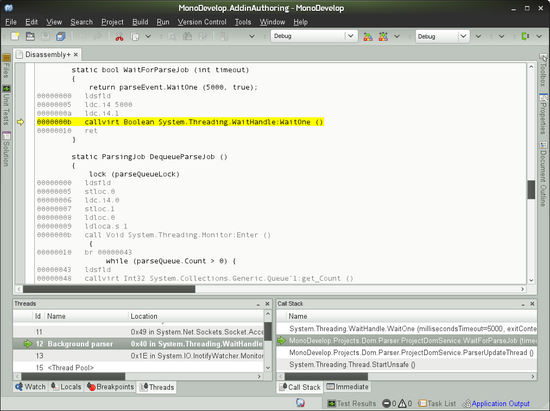
Task: Select thread 13 InotifyWatcher row
Action: [x=138, y=356]
